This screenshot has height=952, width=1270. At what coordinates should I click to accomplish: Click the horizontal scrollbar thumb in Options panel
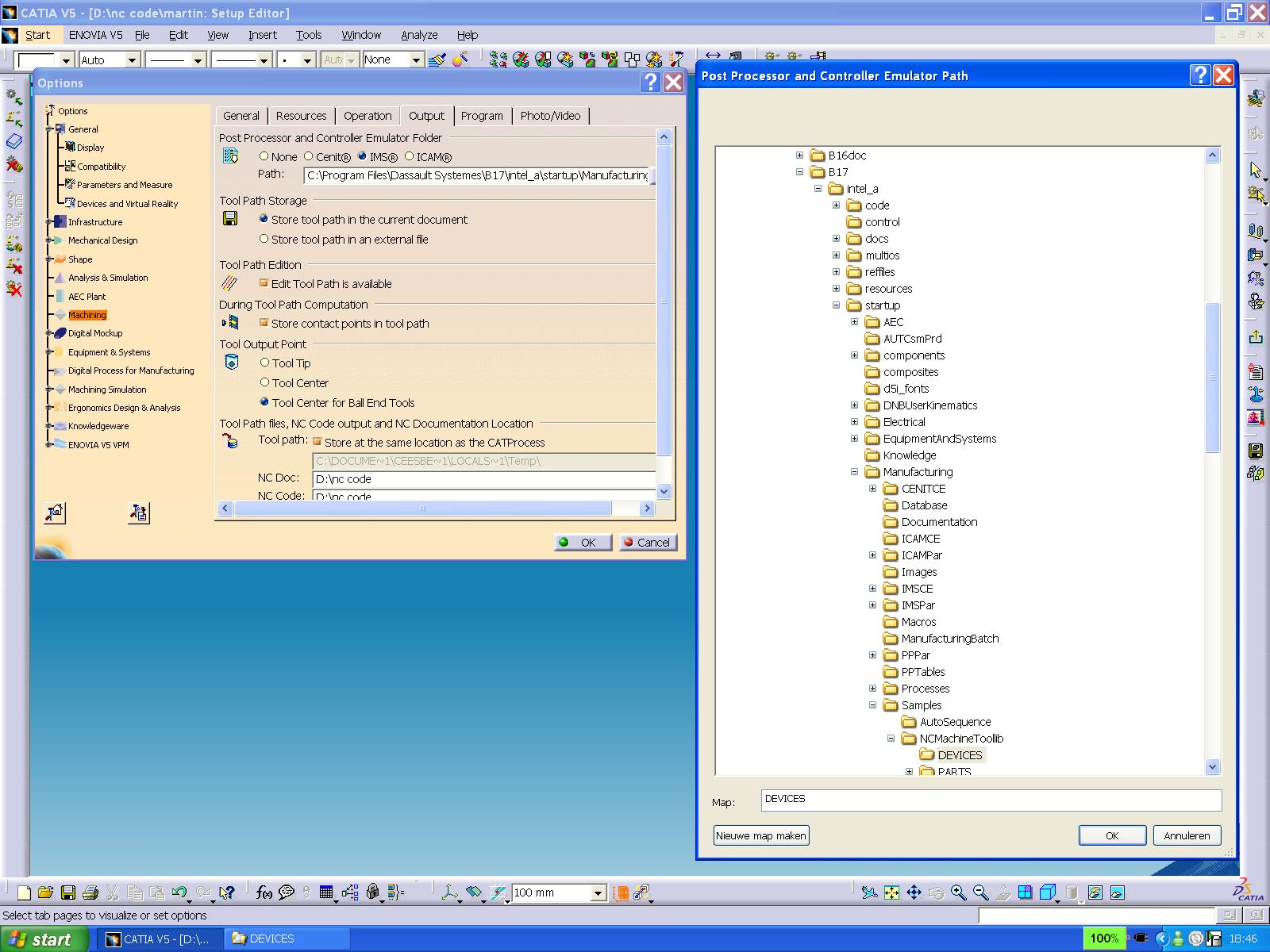tap(422, 508)
